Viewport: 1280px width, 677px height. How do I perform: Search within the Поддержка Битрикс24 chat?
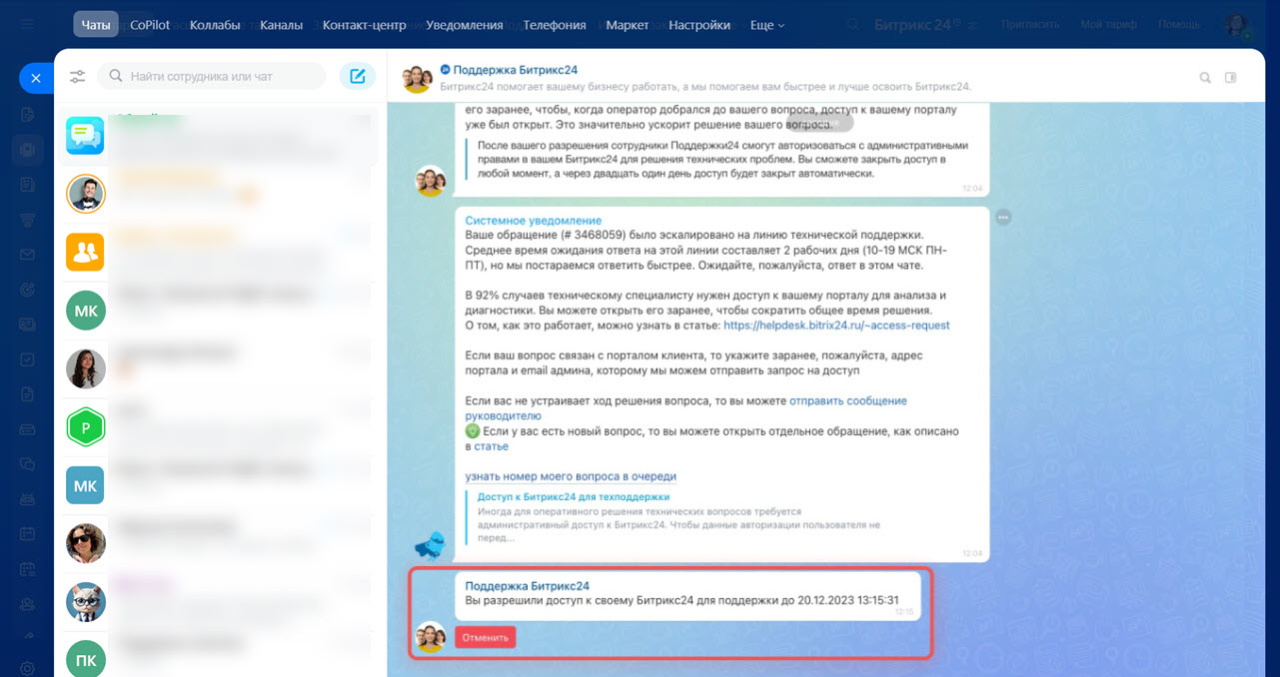(1205, 78)
